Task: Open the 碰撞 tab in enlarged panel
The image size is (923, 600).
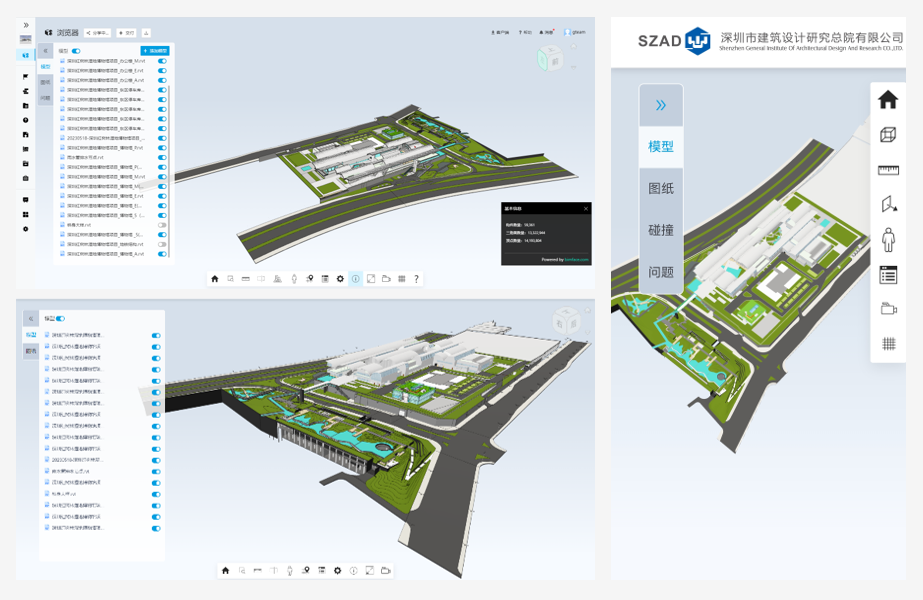Action: 660,230
